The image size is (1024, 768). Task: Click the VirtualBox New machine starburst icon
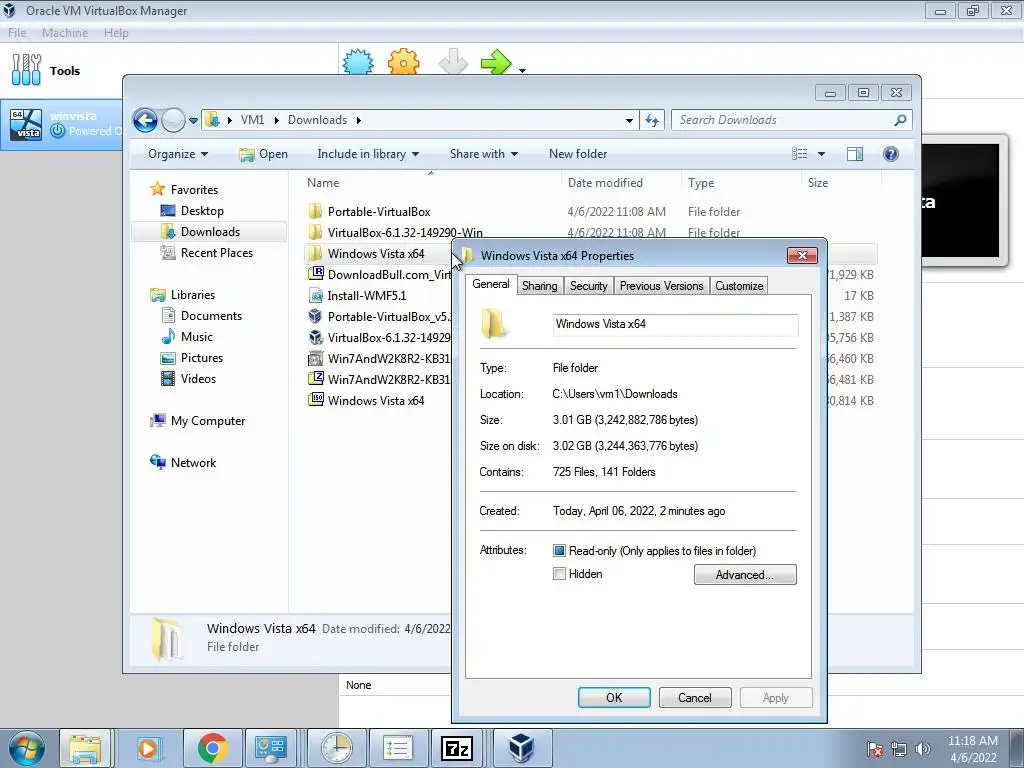click(358, 62)
